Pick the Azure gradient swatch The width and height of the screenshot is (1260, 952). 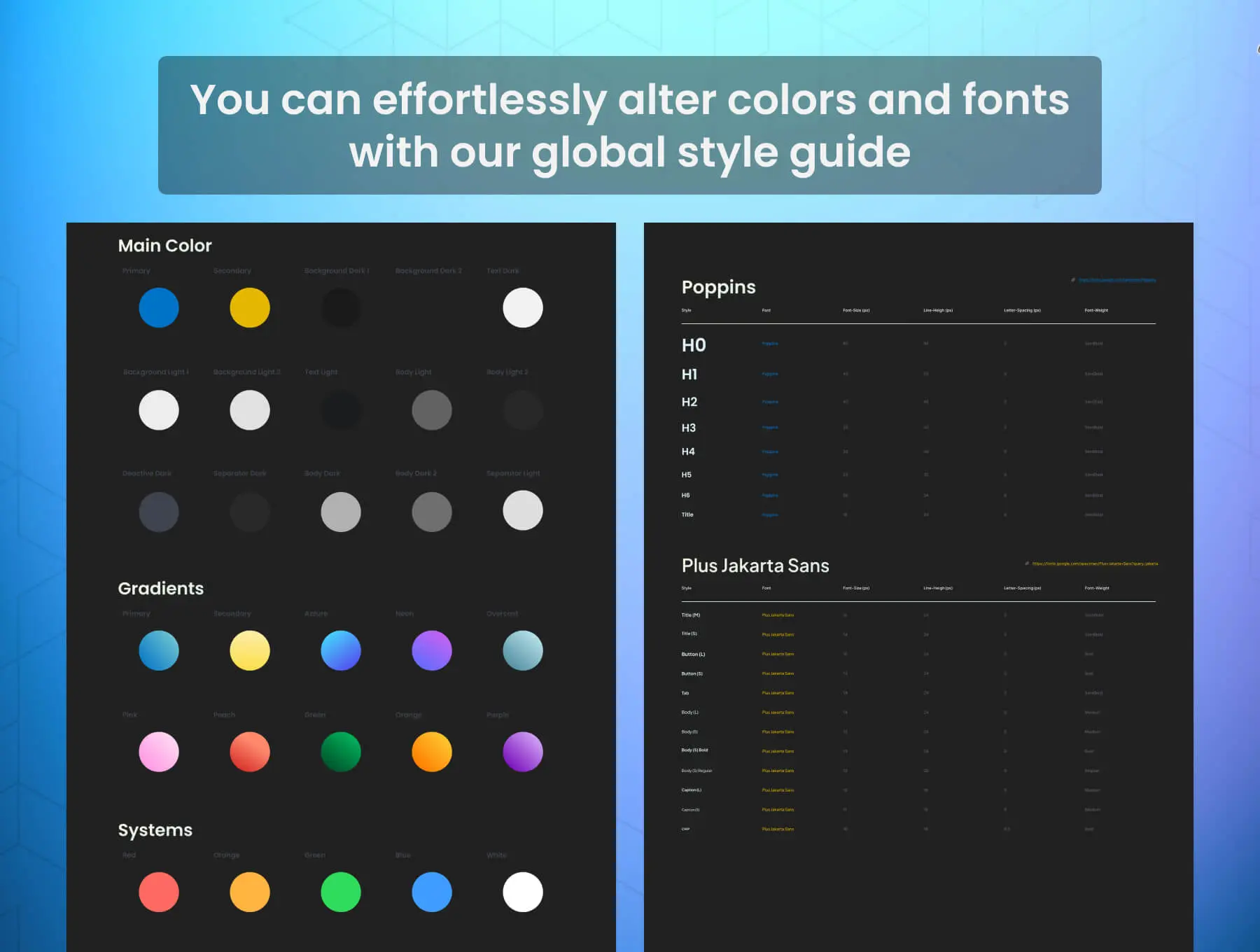coord(341,651)
